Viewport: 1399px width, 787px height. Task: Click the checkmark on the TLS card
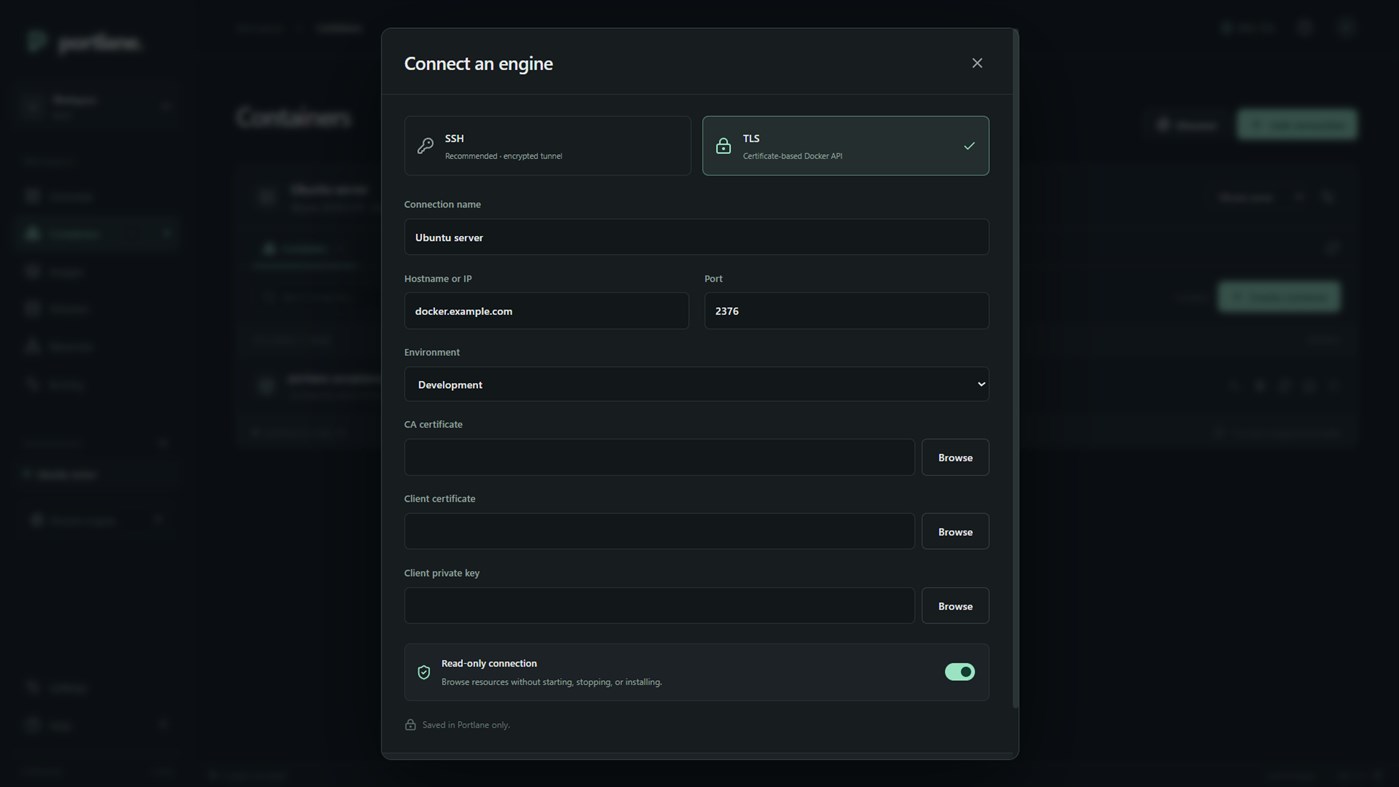coord(969,146)
